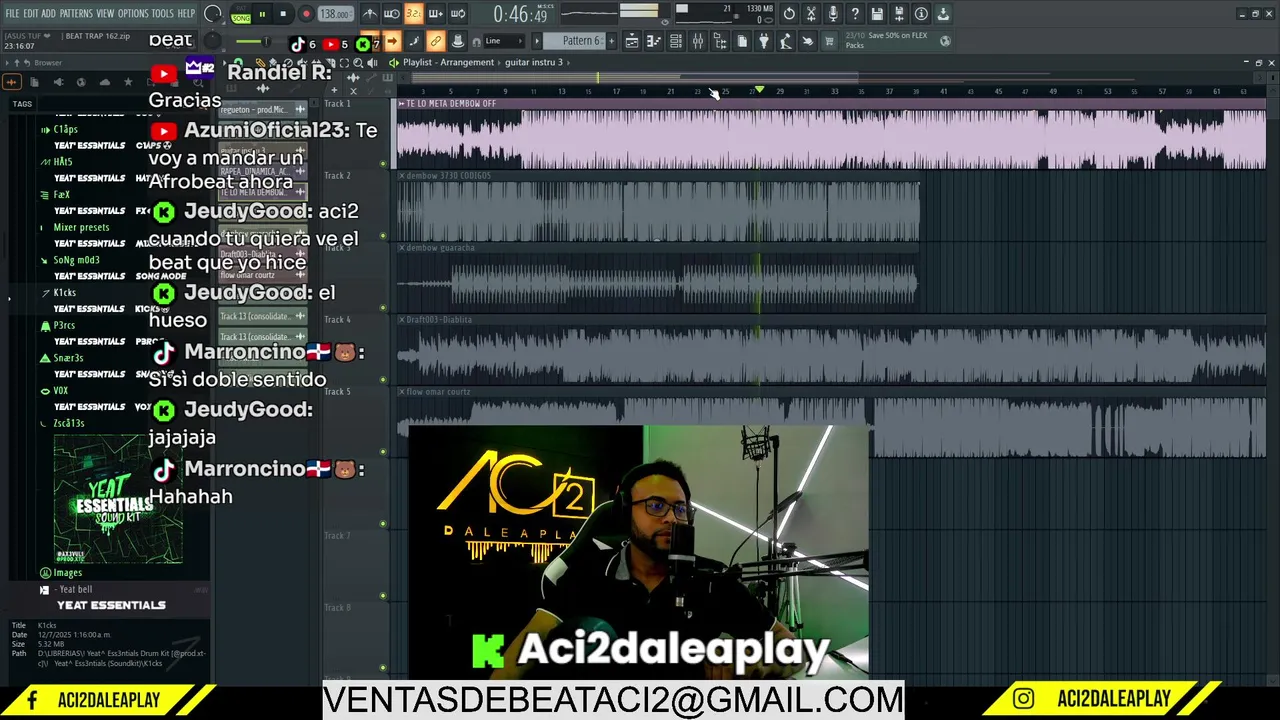Image resolution: width=1280 pixels, height=720 pixels.
Task: Click the main pitch knob
Action: point(213,41)
